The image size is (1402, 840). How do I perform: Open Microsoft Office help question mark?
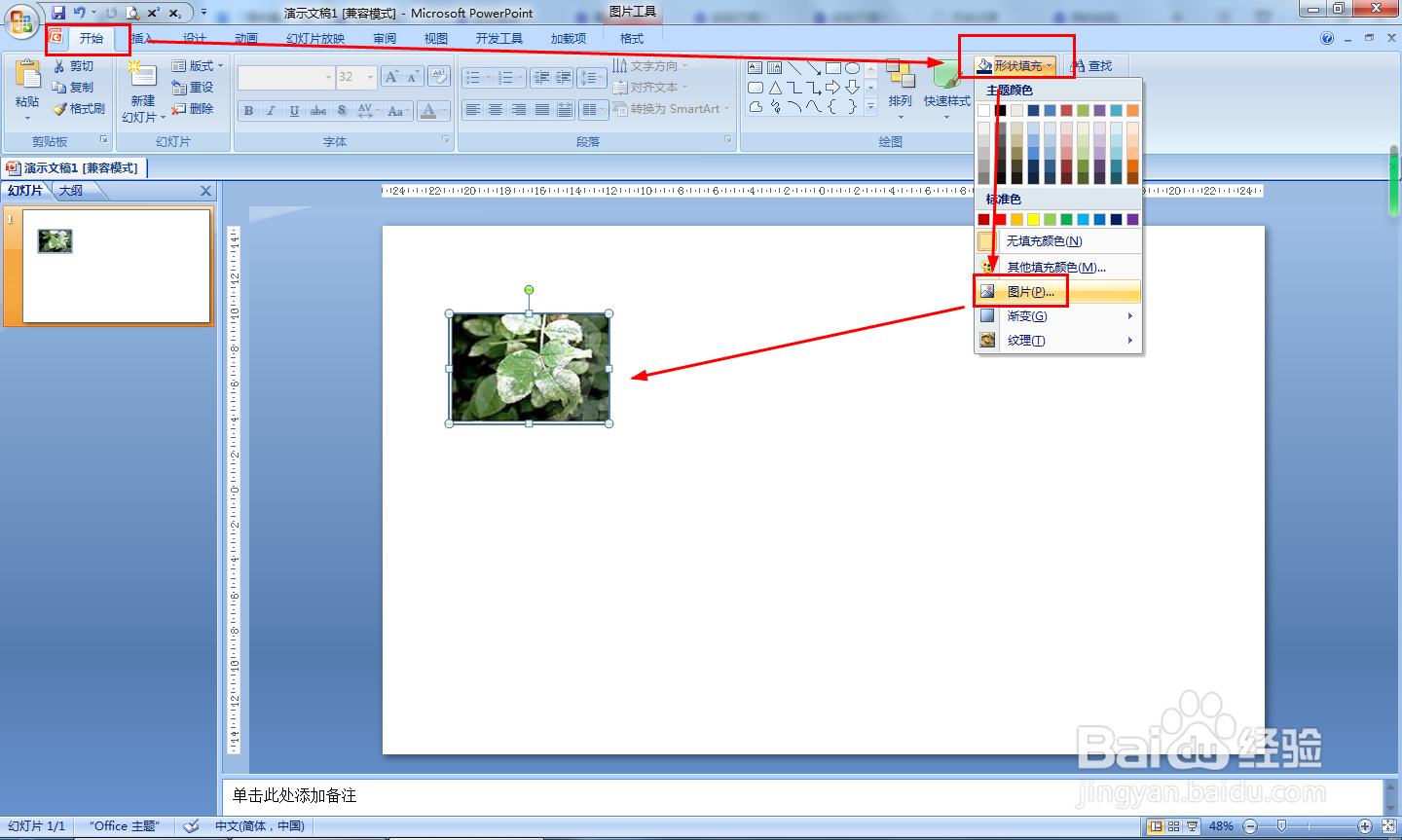pyautogui.click(x=1327, y=39)
